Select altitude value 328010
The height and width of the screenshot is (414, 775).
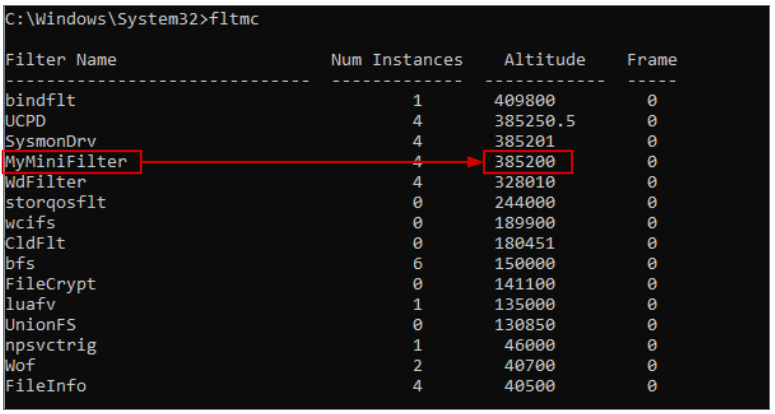pos(525,182)
